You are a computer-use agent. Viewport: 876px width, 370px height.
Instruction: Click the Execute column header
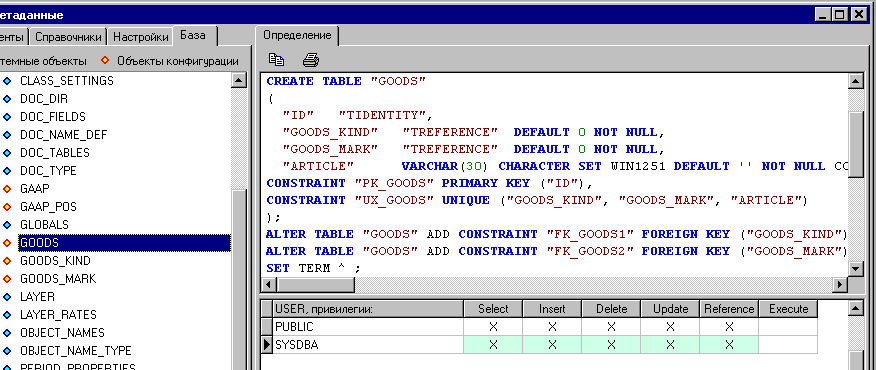(x=788, y=309)
